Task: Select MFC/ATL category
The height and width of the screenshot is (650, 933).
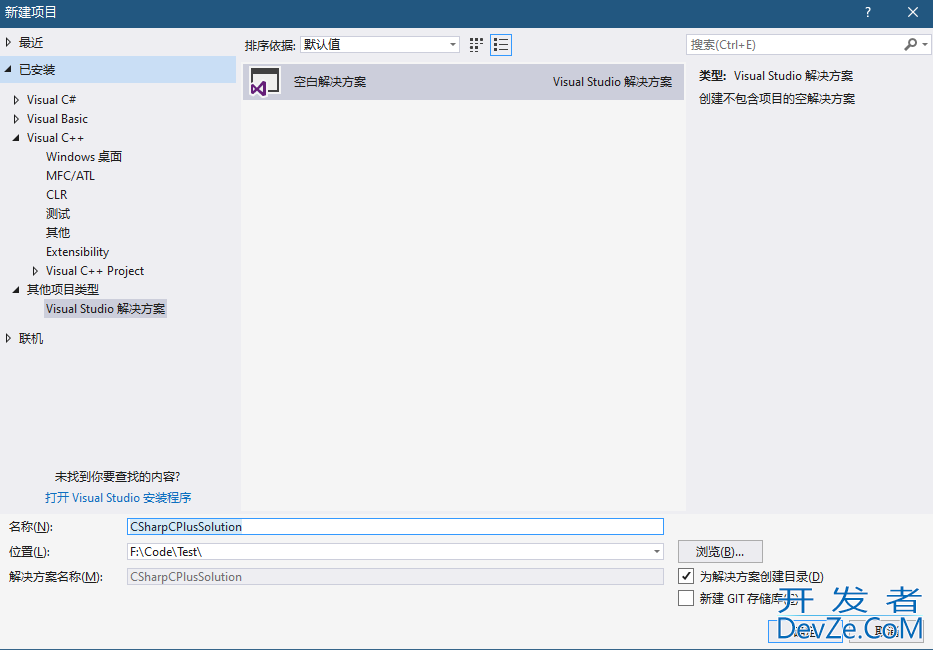Action: (x=70, y=176)
